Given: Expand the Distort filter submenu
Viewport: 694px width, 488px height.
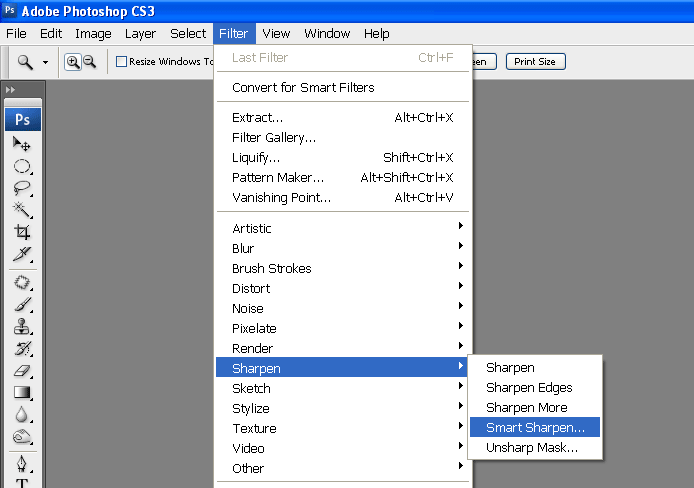Looking at the screenshot, I should pyautogui.click(x=342, y=288).
